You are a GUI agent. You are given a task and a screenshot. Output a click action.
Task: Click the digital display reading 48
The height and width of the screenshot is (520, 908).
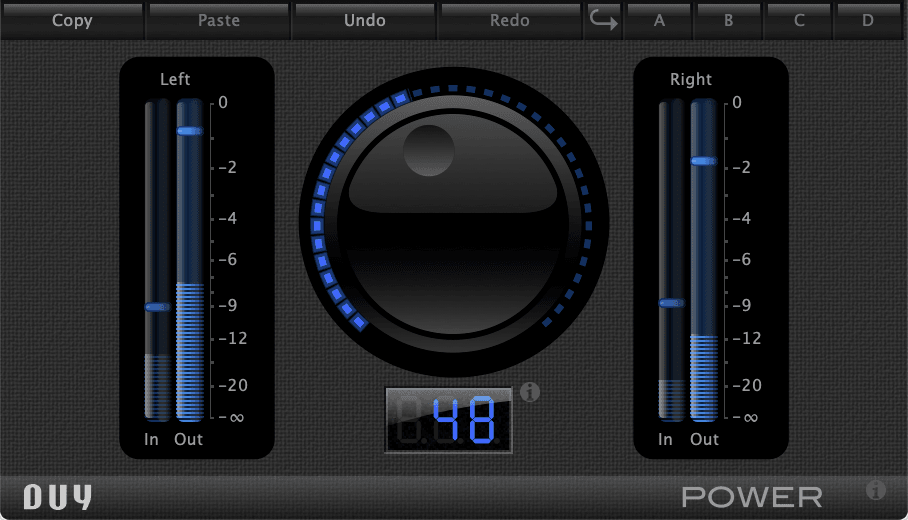click(448, 420)
